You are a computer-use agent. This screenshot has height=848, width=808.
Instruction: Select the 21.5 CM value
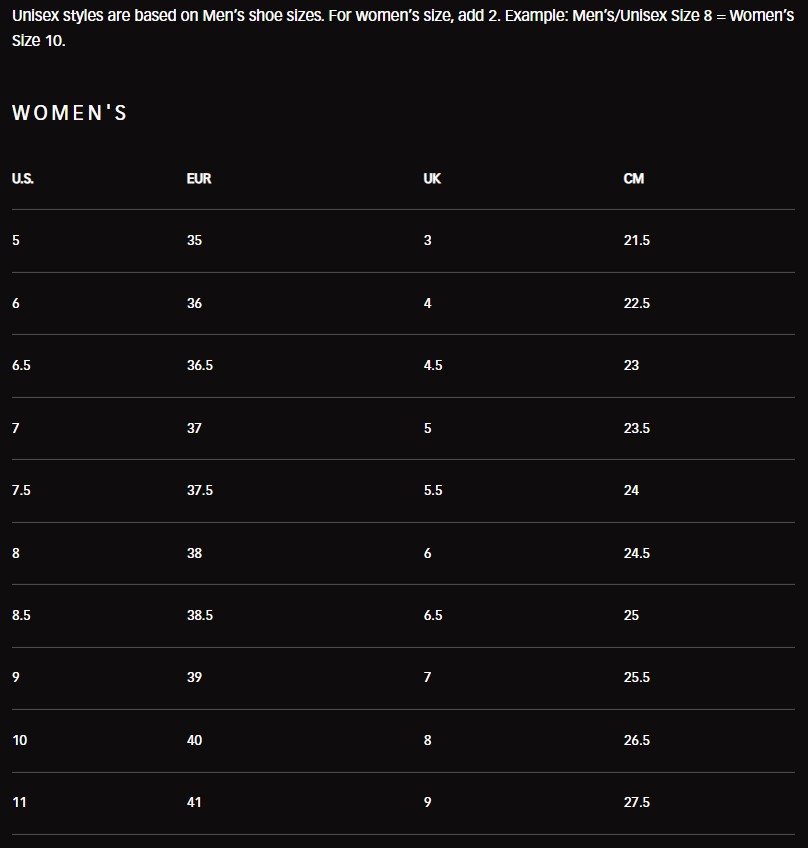tap(637, 241)
